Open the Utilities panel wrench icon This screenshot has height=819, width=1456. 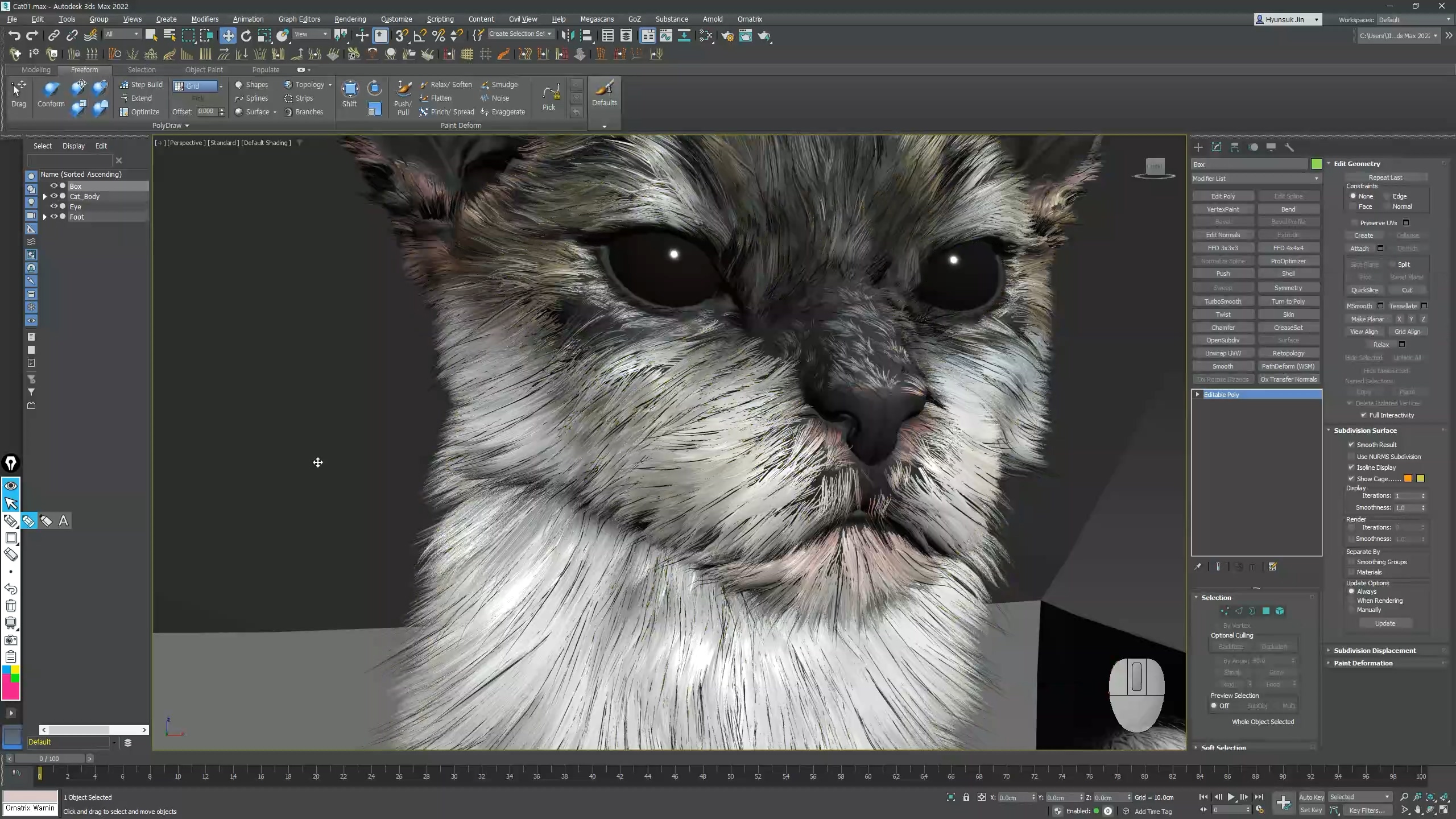[1289, 147]
